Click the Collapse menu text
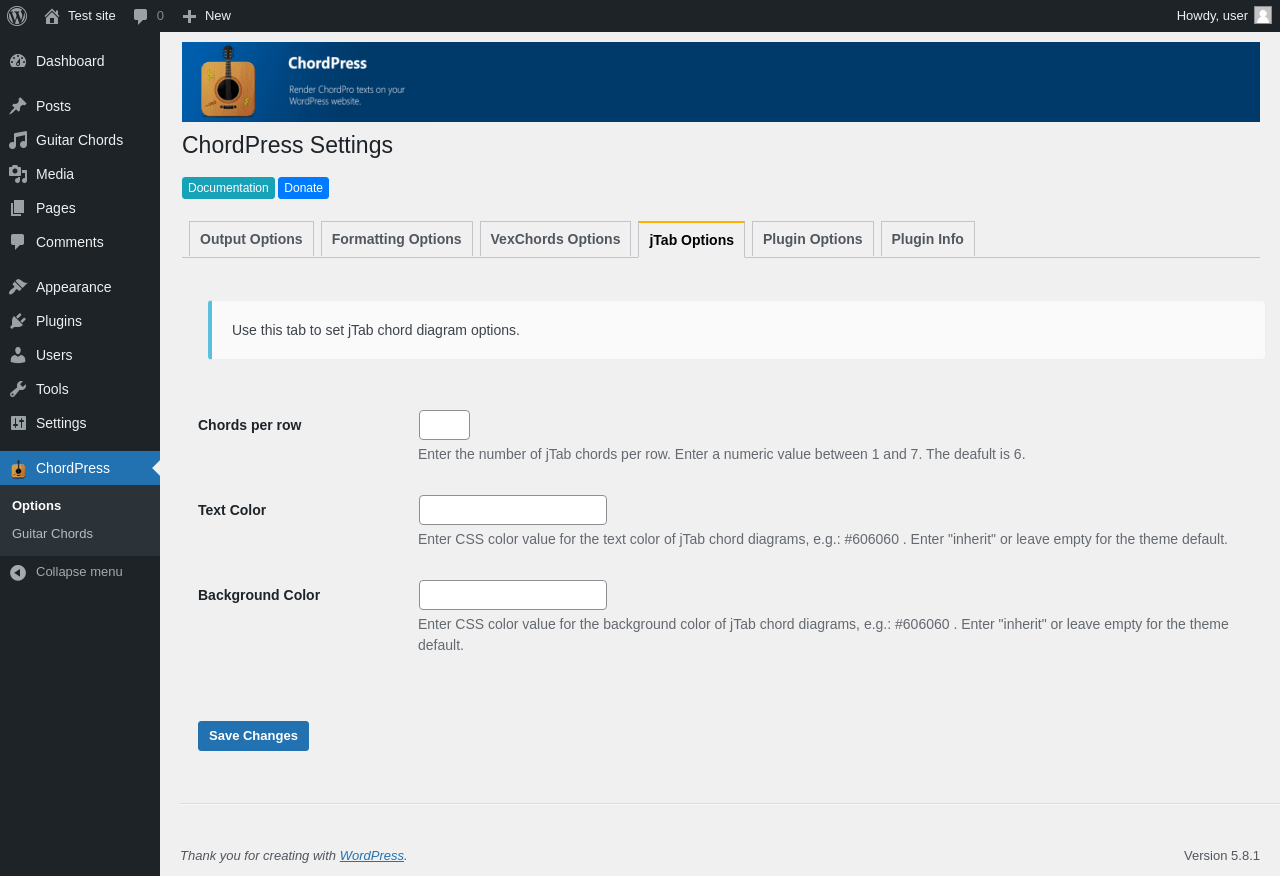The height and width of the screenshot is (876, 1280). point(79,572)
